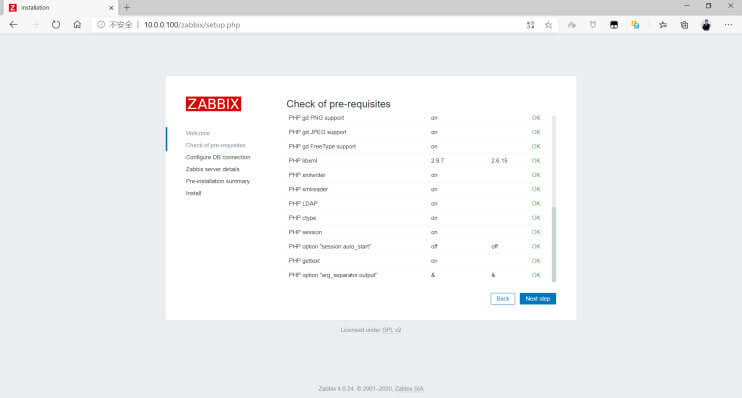The height and width of the screenshot is (398, 742).
Task: Click the arg_separator.output option label
Action: coord(333,275)
